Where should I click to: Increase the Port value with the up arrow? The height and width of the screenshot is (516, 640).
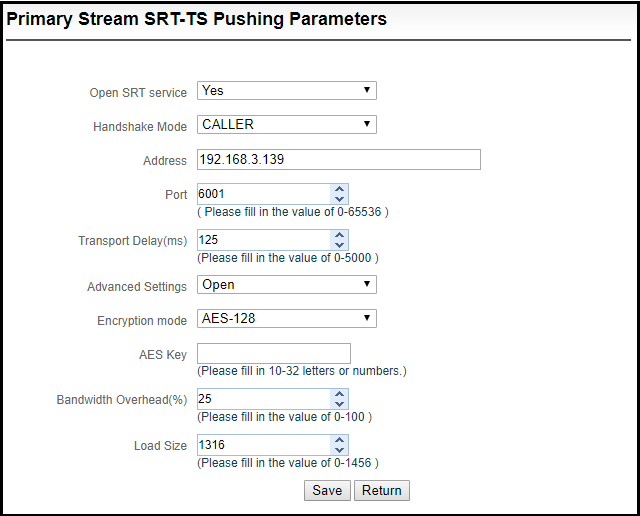pos(339,189)
